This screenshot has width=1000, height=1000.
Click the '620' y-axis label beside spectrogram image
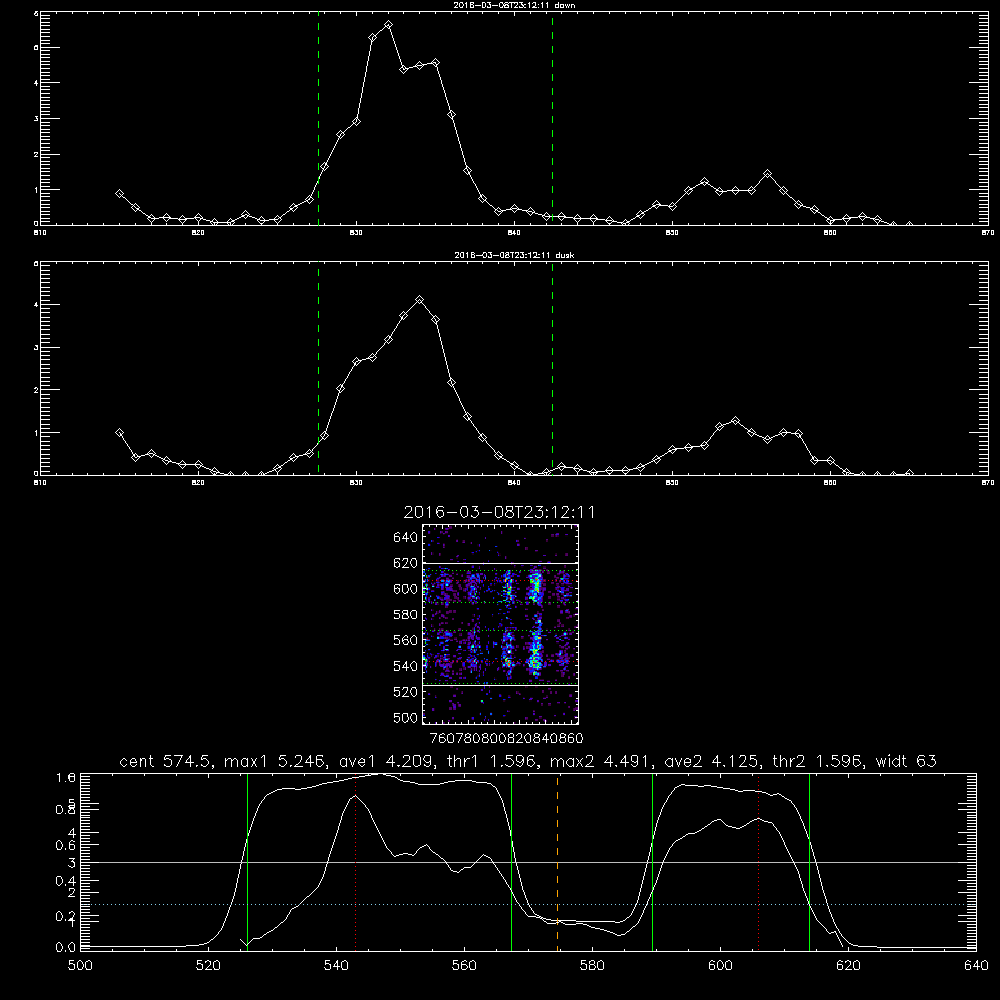pos(405,563)
